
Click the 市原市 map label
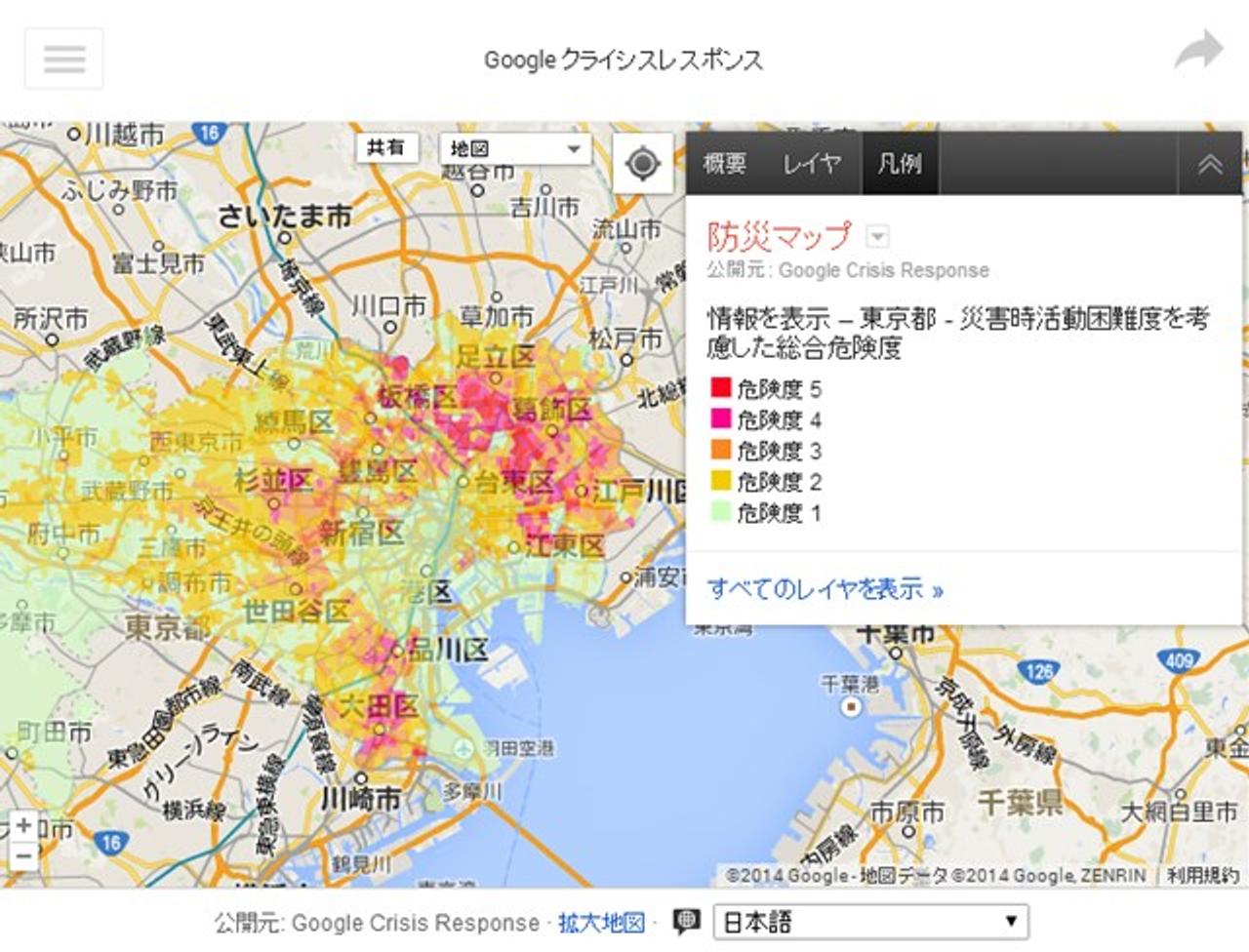(907, 812)
